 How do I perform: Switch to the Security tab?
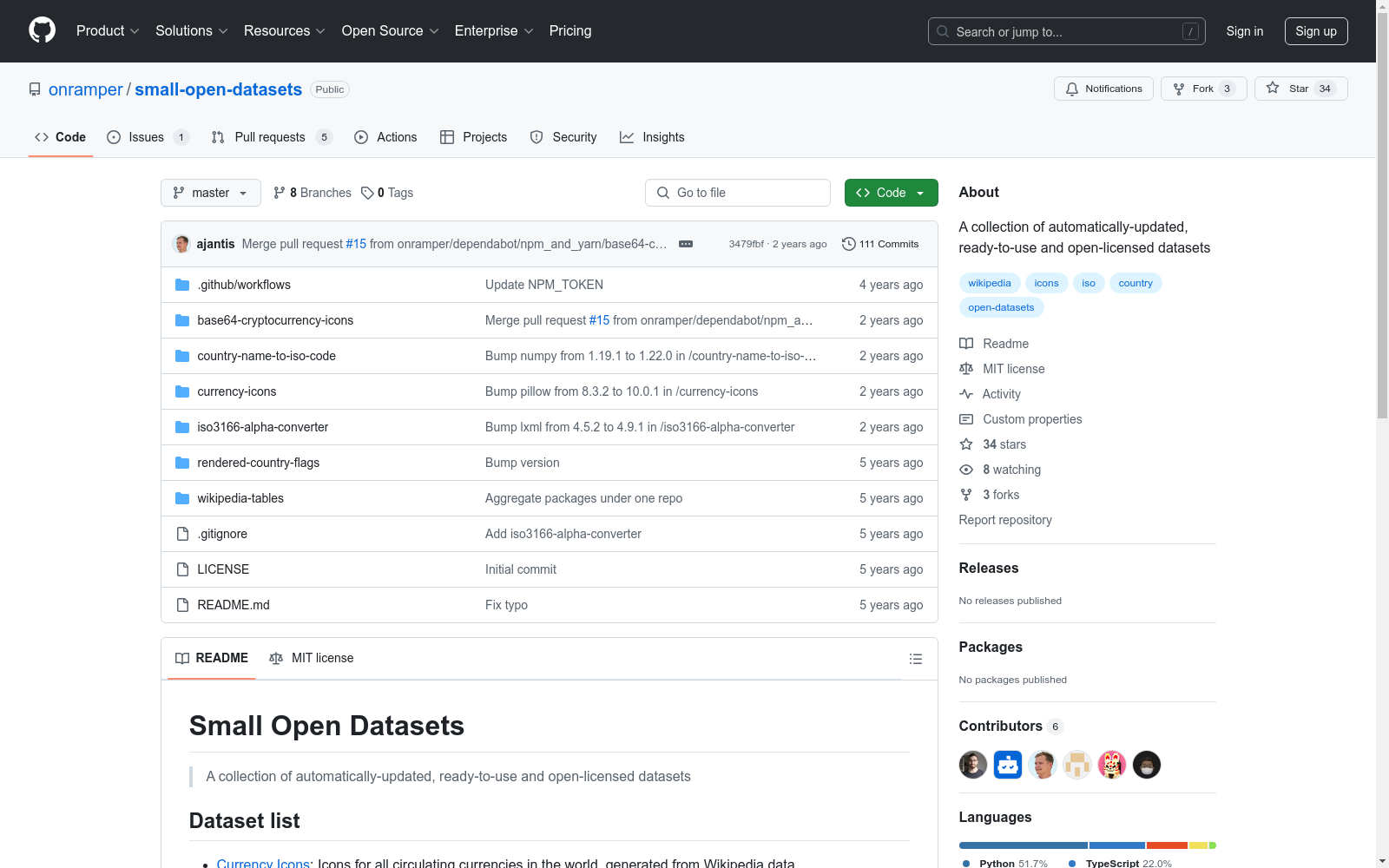(563, 137)
